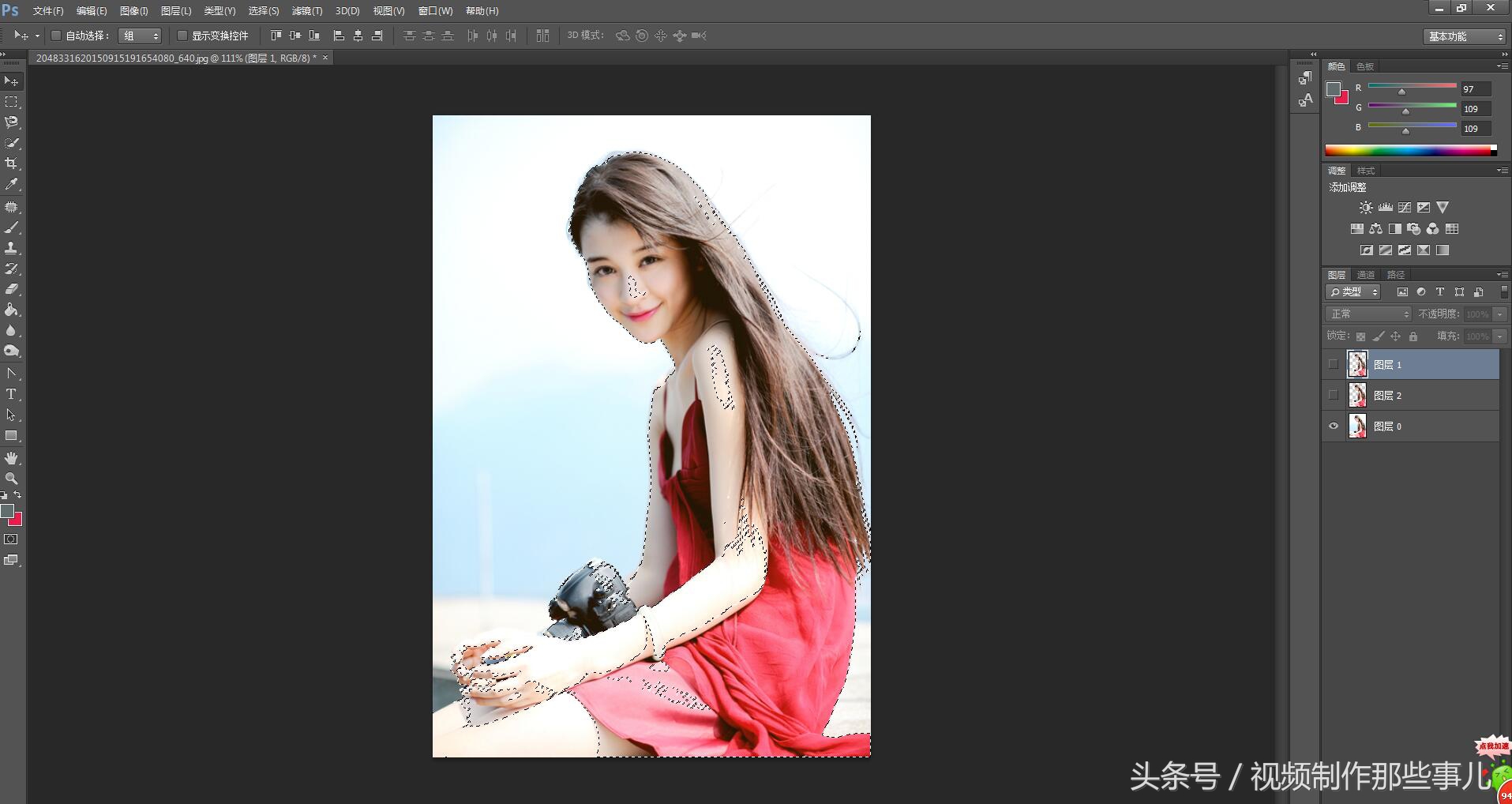Switch to the 通道 tab
Screen dimensions: 1512x804
[1365, 275]
